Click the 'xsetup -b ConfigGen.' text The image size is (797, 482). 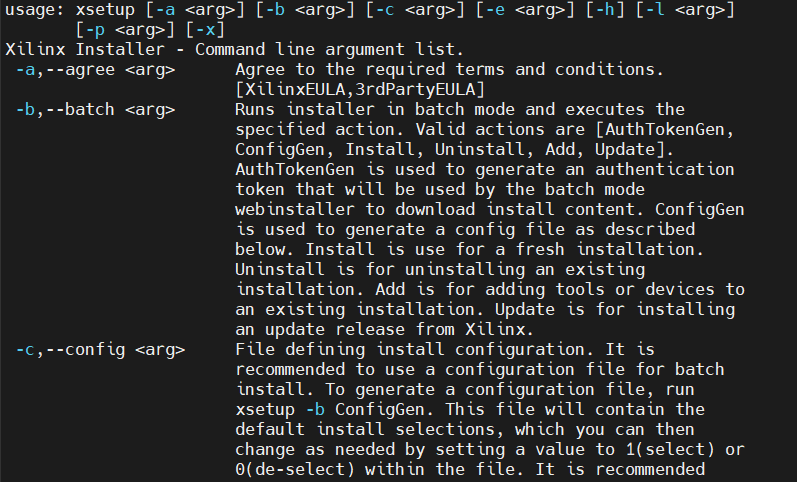(335, 409)
